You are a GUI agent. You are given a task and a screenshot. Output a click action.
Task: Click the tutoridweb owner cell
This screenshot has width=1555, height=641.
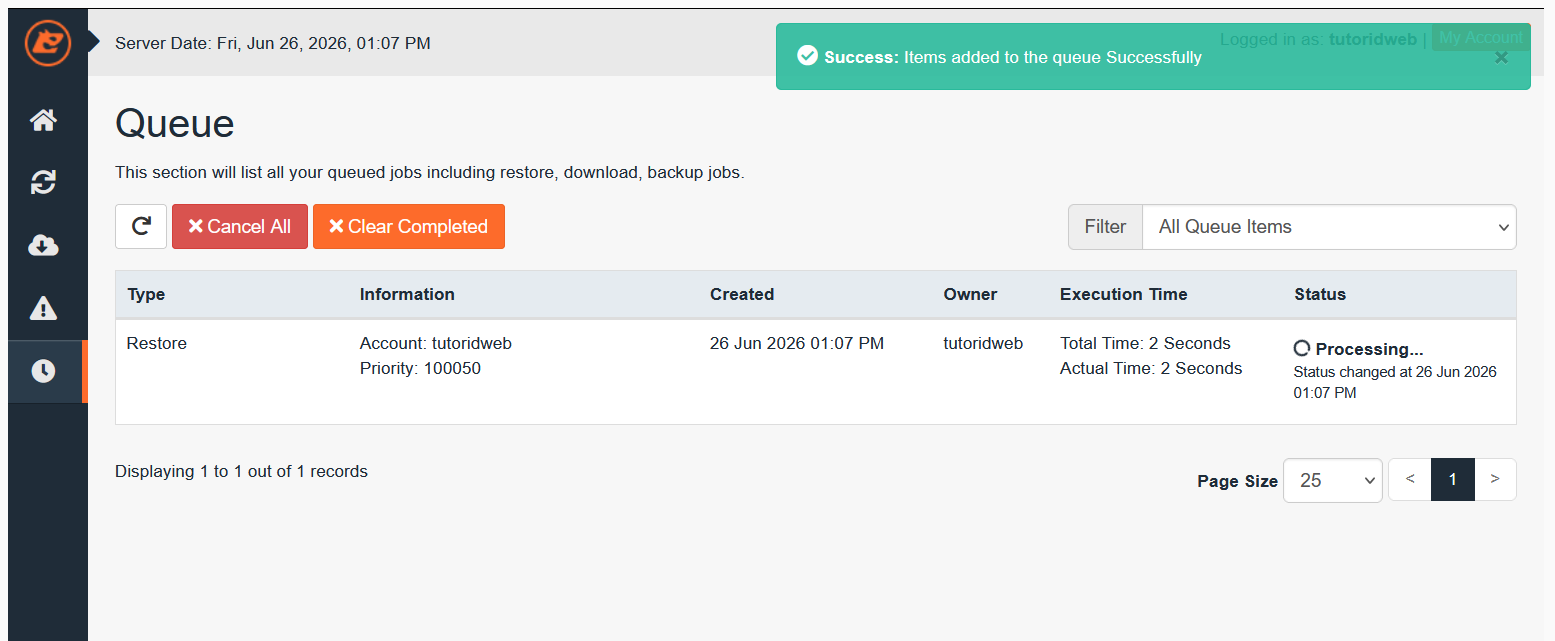(x=983, y=343)
